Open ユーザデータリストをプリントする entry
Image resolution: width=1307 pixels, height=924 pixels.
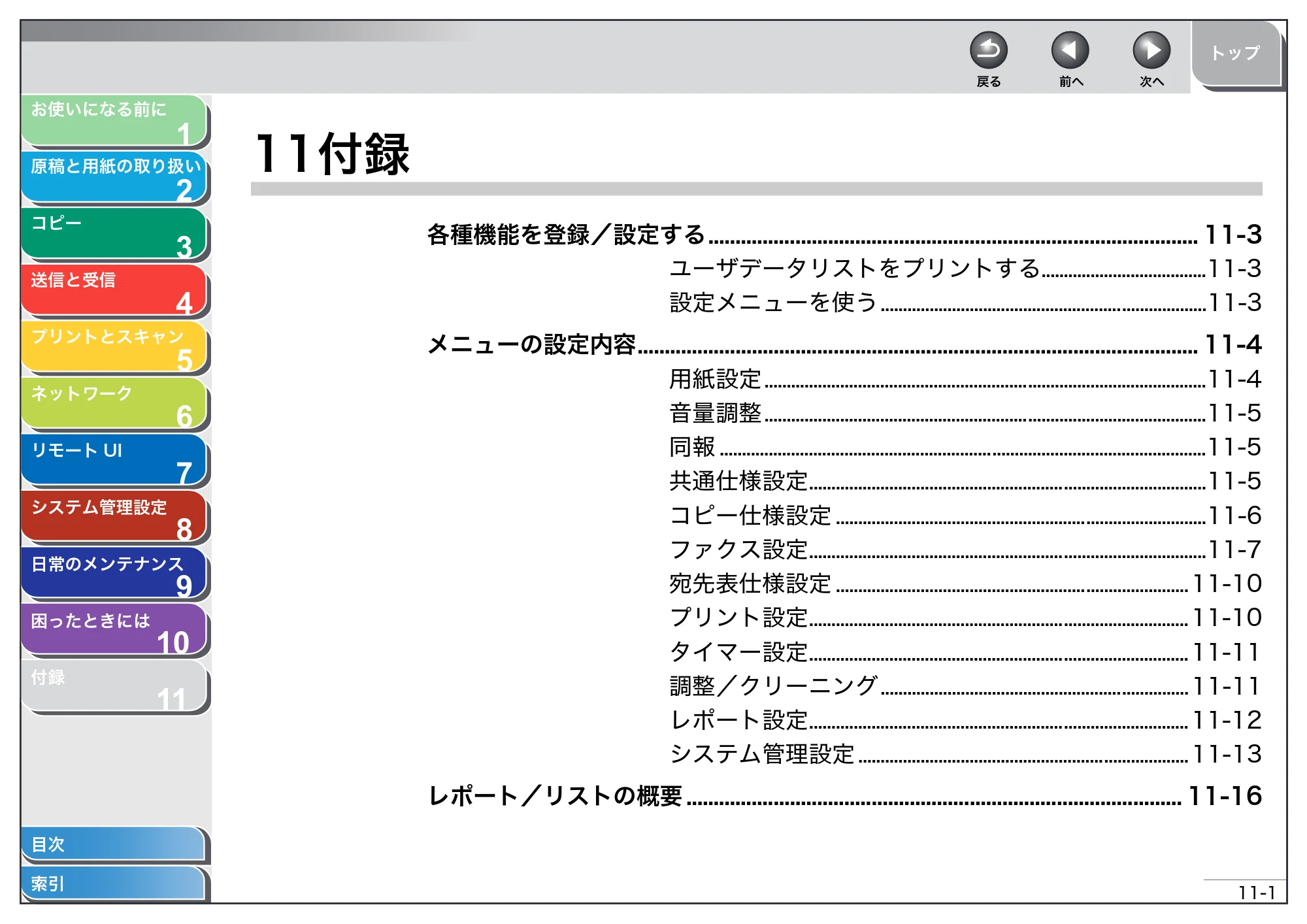[x=965, y=269]
